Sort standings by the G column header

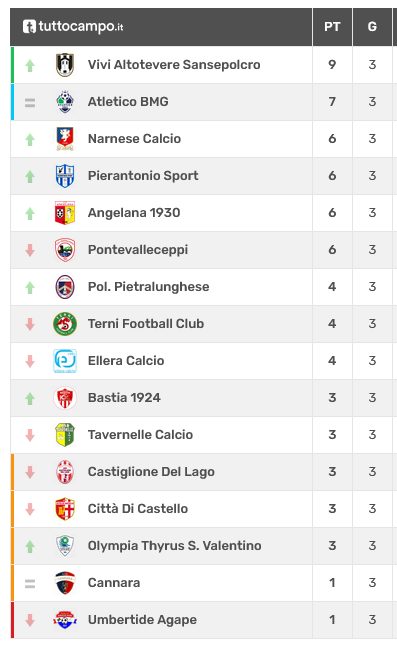(372, 27)
